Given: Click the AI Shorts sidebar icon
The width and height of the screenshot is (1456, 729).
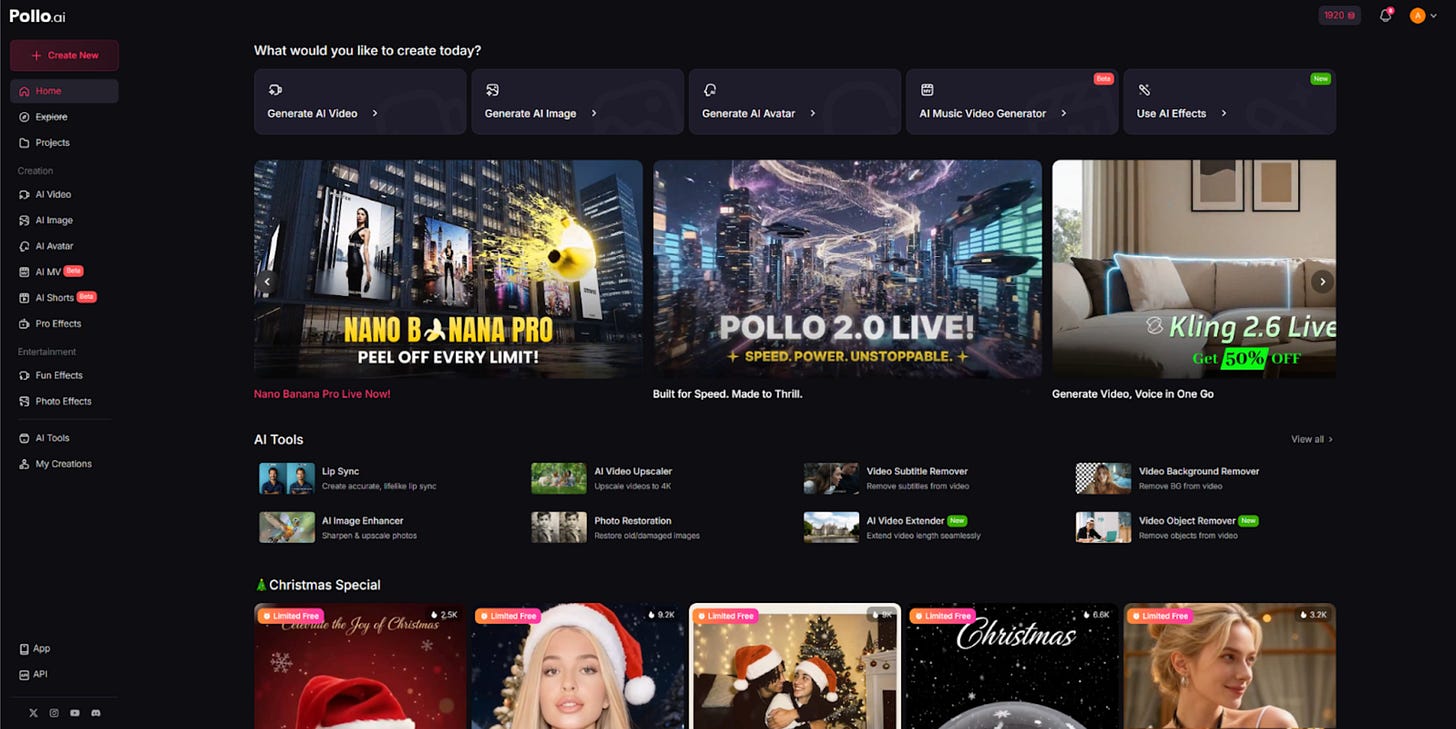Looking at the screenshot, I should click(25, 298).
